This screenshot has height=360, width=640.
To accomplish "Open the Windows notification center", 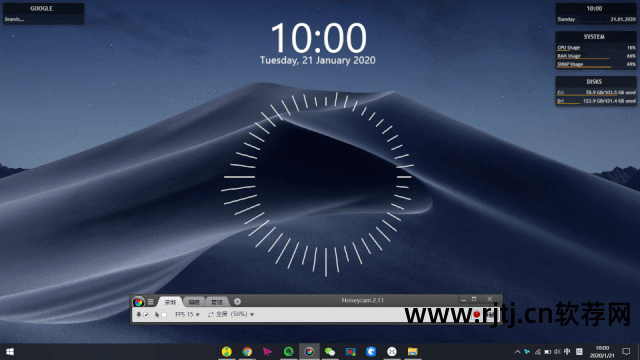I will (626, 351).
